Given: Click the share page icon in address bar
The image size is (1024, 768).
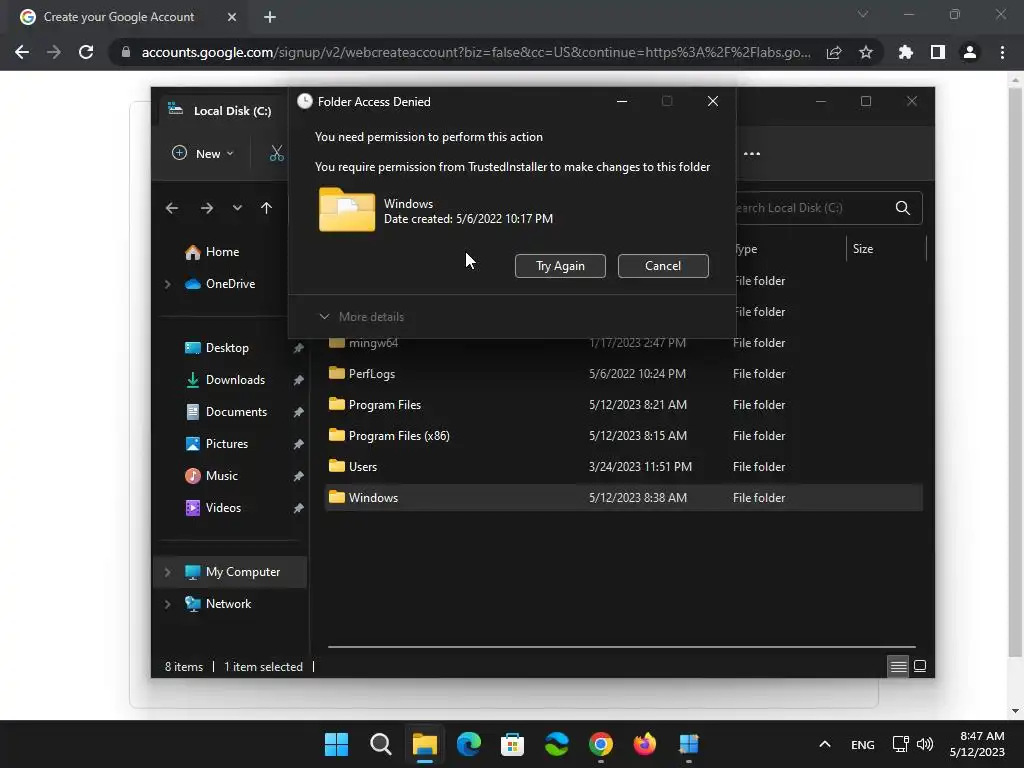Looking at the screenshot, I should pos(834,52).
